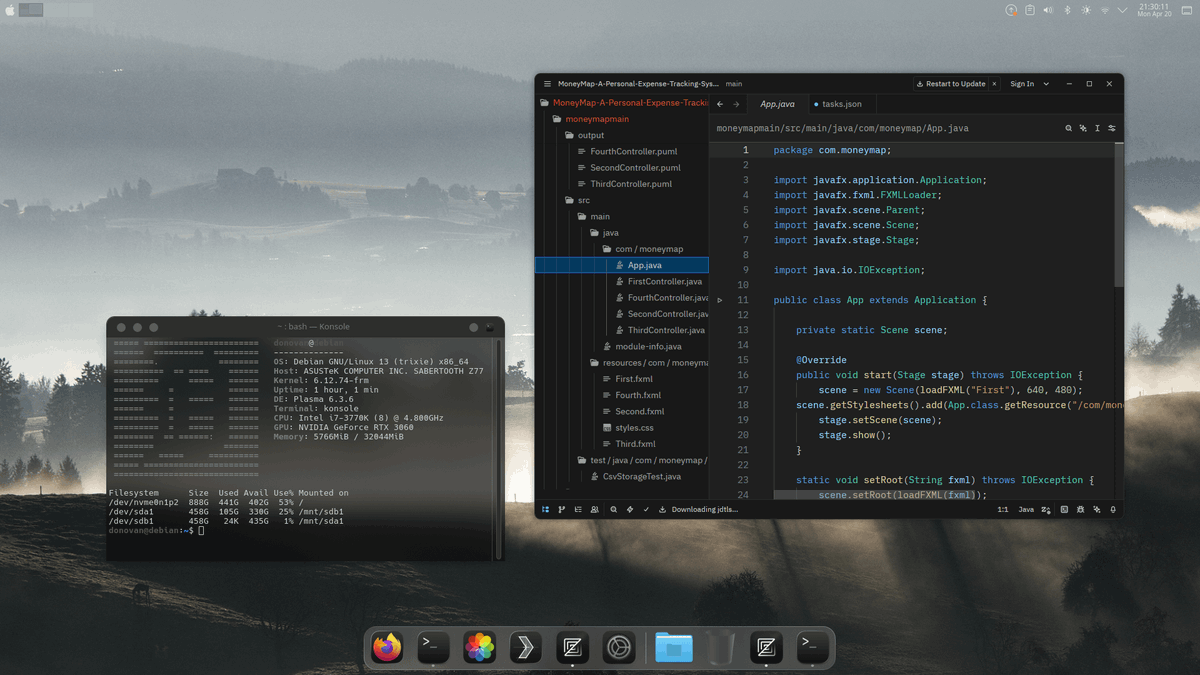
Task: Open the Java language selector in status bar
Action: [x=1026, y=509]
